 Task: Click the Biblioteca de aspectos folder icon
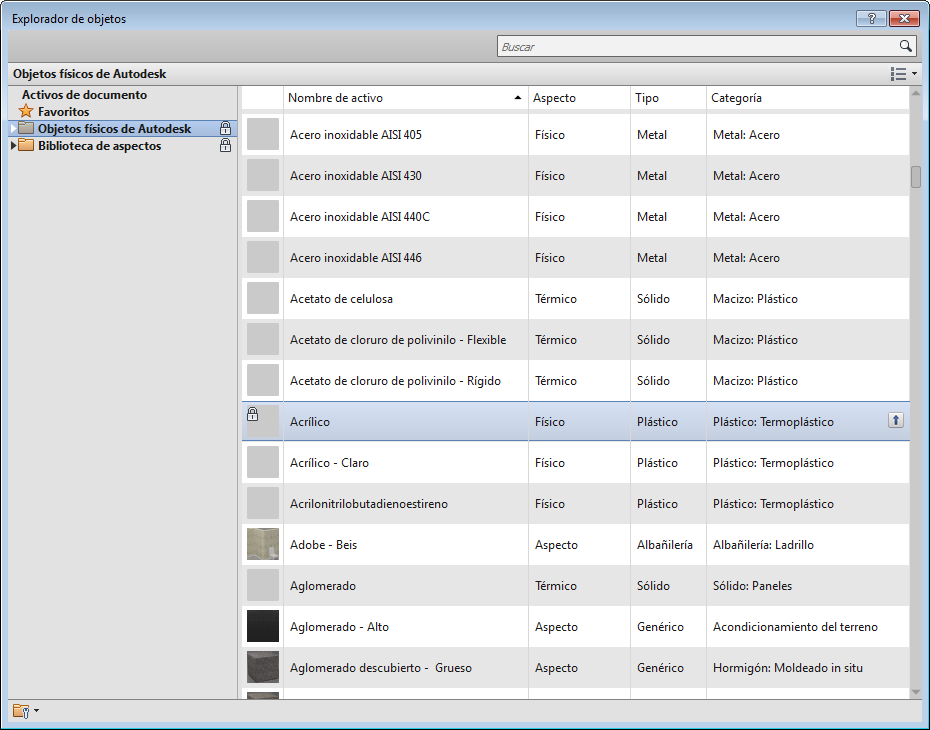tap(26, 145)
